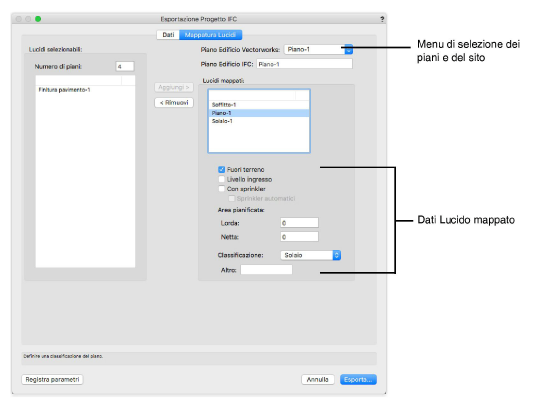
Task: Click the Registra parametri button
Action: (x=52, y=379)
